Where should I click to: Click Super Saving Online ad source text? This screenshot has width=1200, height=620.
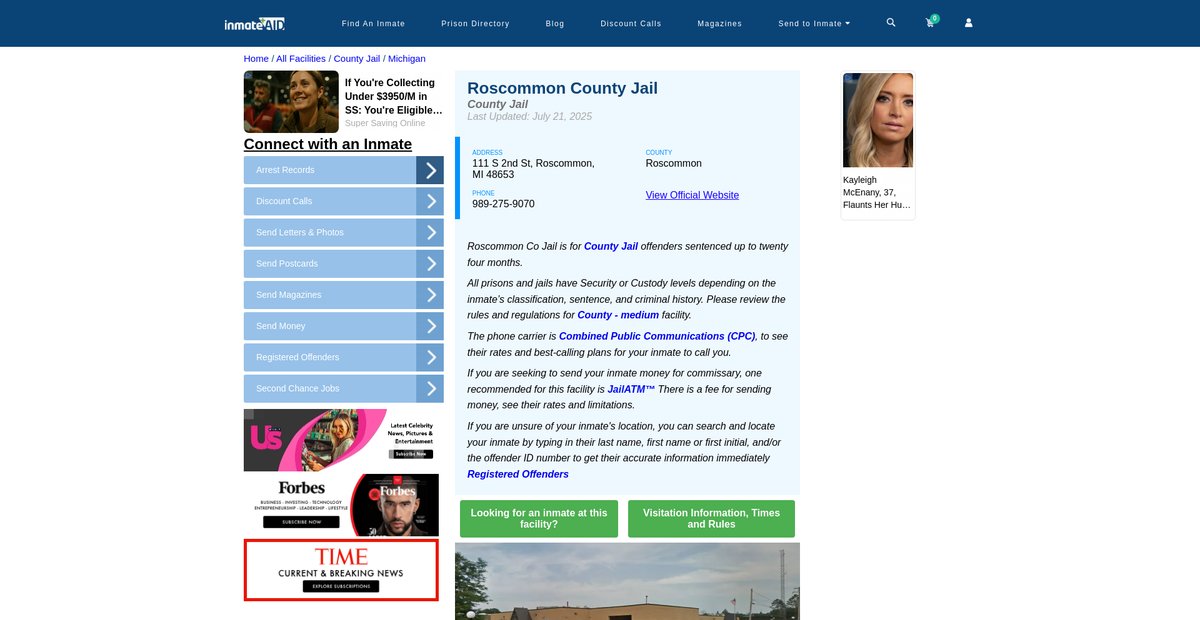click(x=385, y=123)
